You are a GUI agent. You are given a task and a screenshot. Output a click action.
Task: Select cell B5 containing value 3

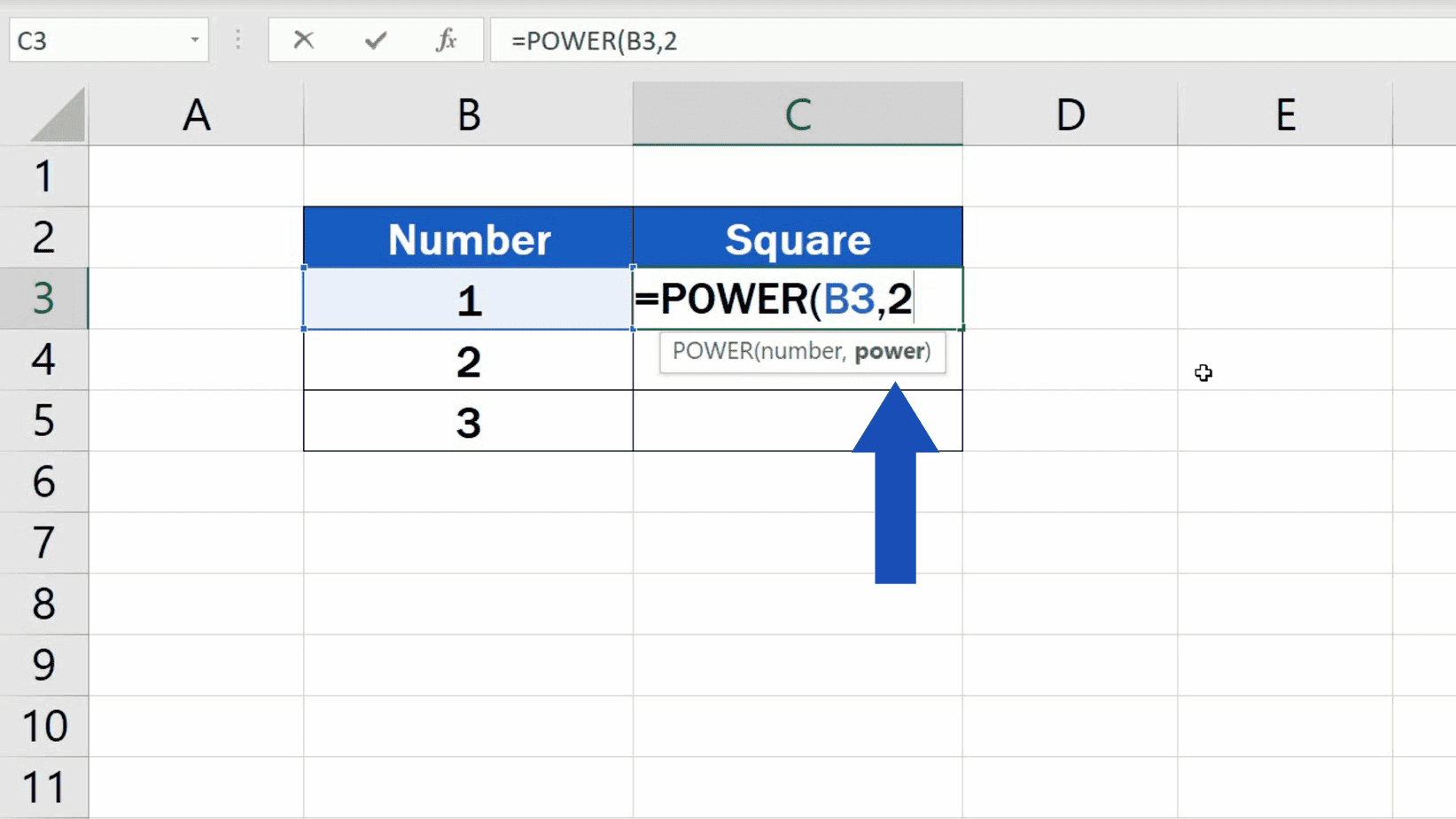pos(468,422)
